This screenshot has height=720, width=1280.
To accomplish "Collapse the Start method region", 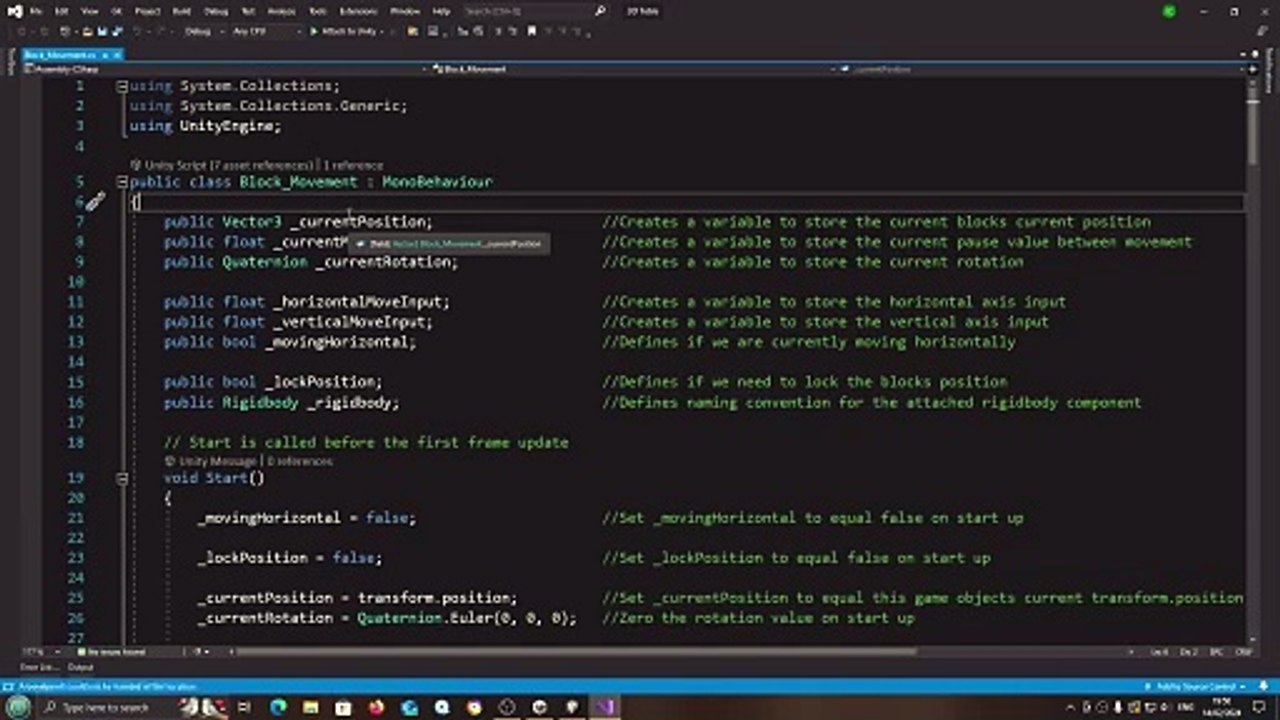I will pos(122,478).
